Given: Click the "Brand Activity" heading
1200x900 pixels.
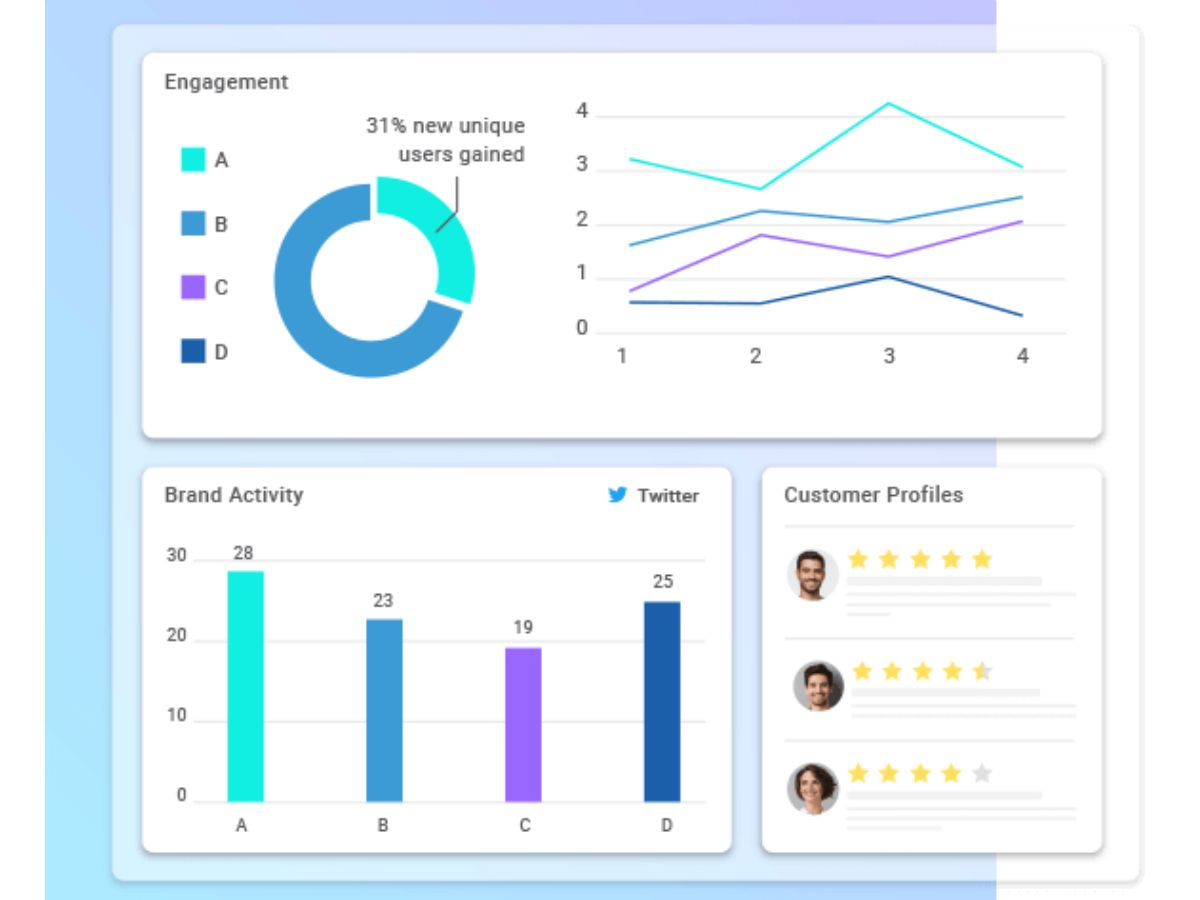Looking at the screenshot, I should click(x=234, y=495).
